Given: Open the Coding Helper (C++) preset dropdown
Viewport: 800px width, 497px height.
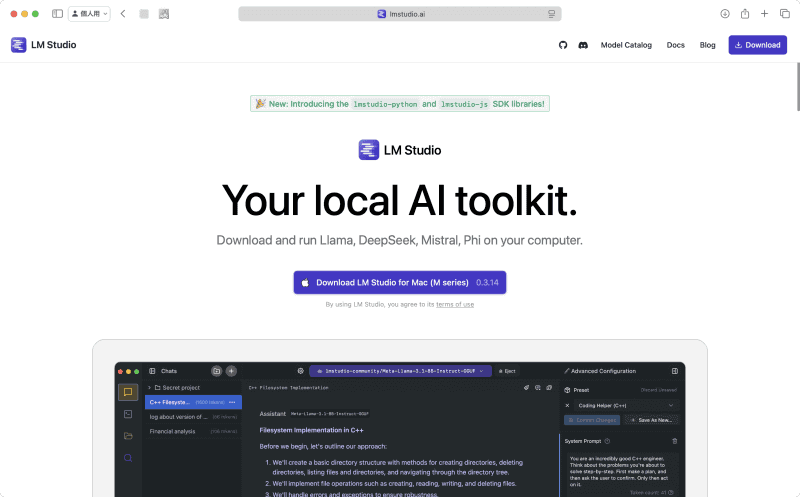Looking at the screenshot, I should click(627, 406).
